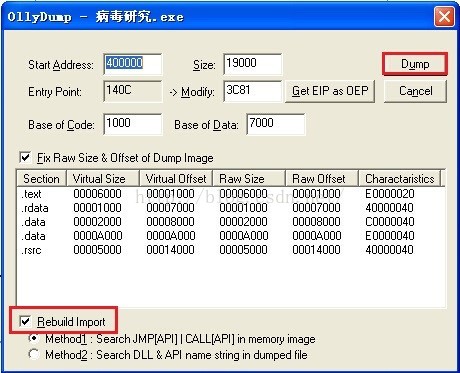Viewport: 460px width, 373px height.
Task: Click the Section column header
Action: point(42,178)
